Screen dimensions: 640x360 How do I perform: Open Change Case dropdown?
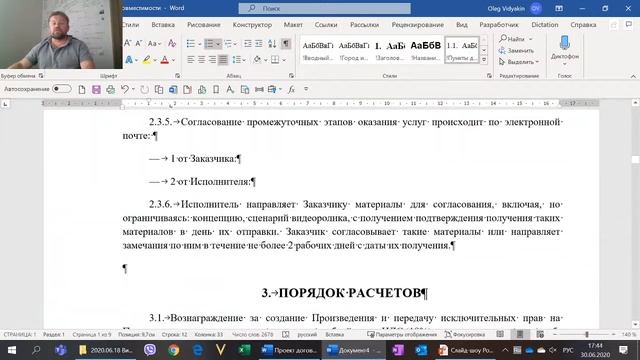pos(154,43)
